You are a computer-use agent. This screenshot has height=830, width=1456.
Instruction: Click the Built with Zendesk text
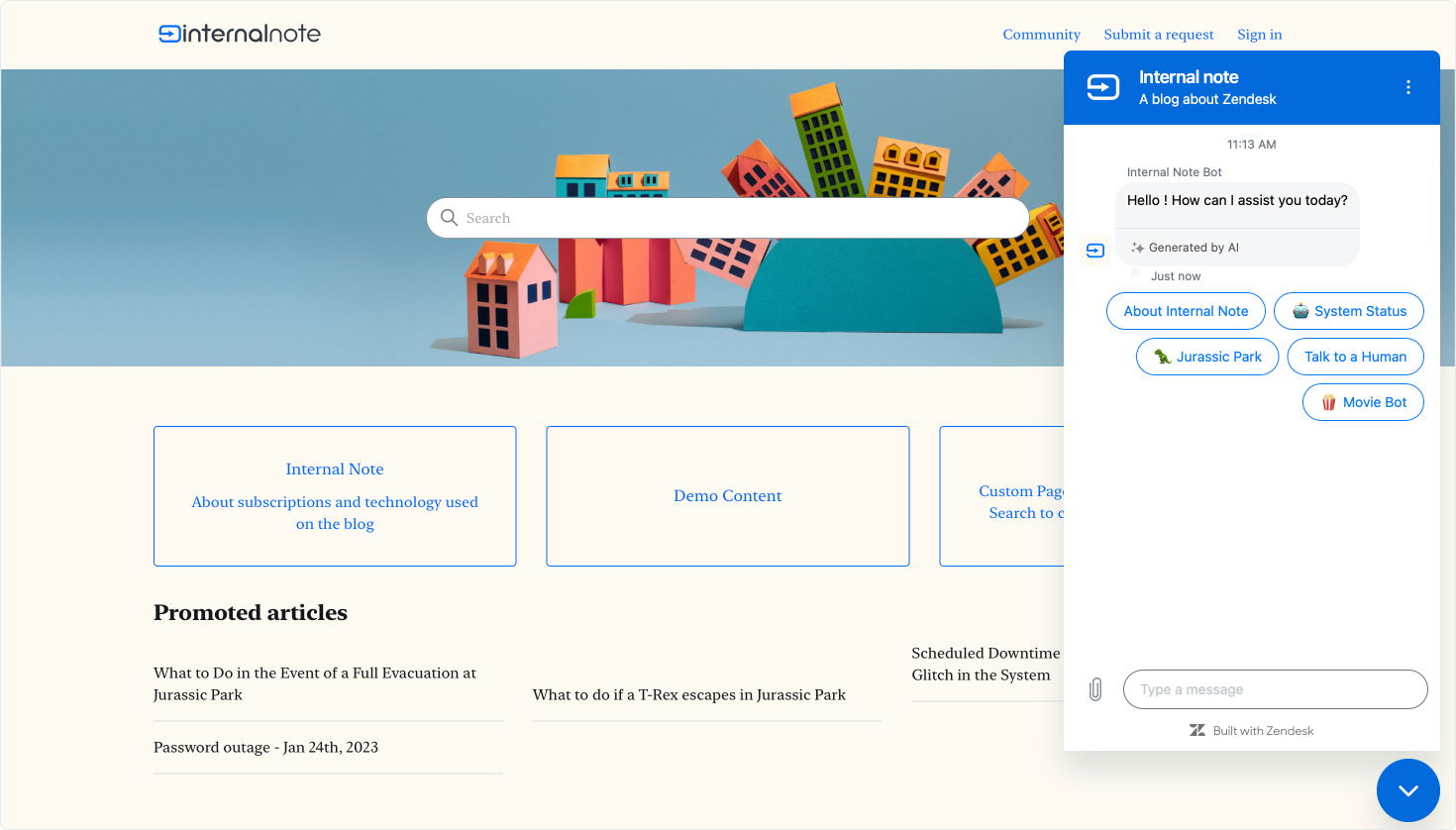(x=1263, y=731)
